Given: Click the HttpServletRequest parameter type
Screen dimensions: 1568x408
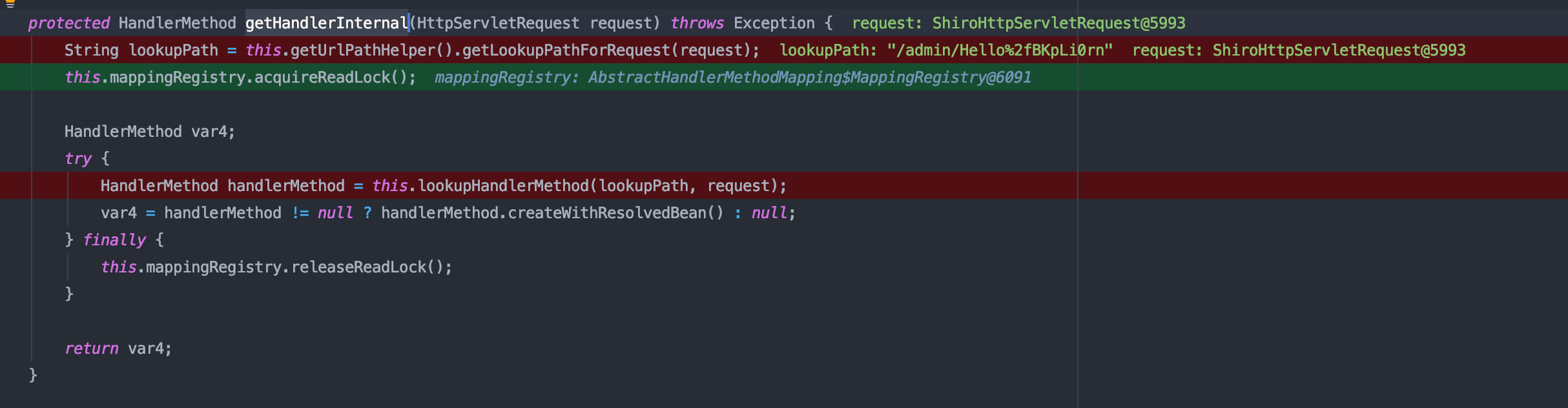Looking at the screenshot, I should point(498,23).
